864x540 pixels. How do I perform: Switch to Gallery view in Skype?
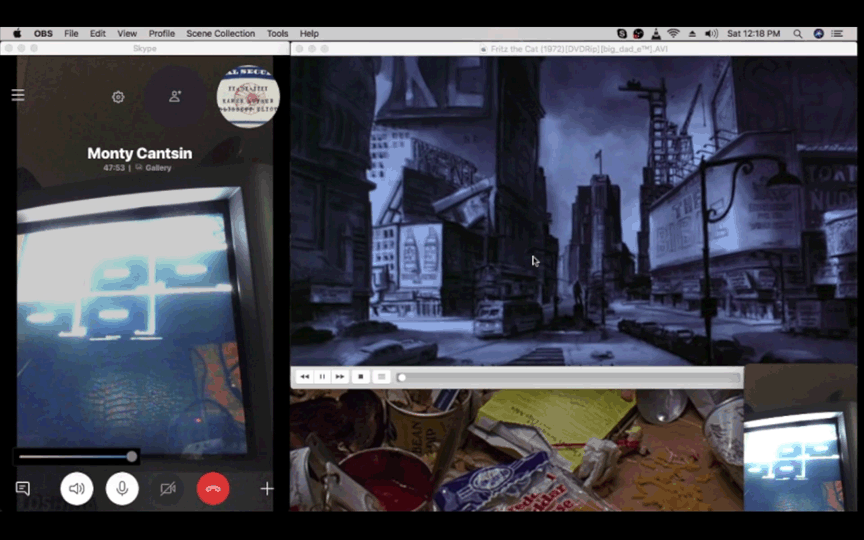[x=153, y=168]
